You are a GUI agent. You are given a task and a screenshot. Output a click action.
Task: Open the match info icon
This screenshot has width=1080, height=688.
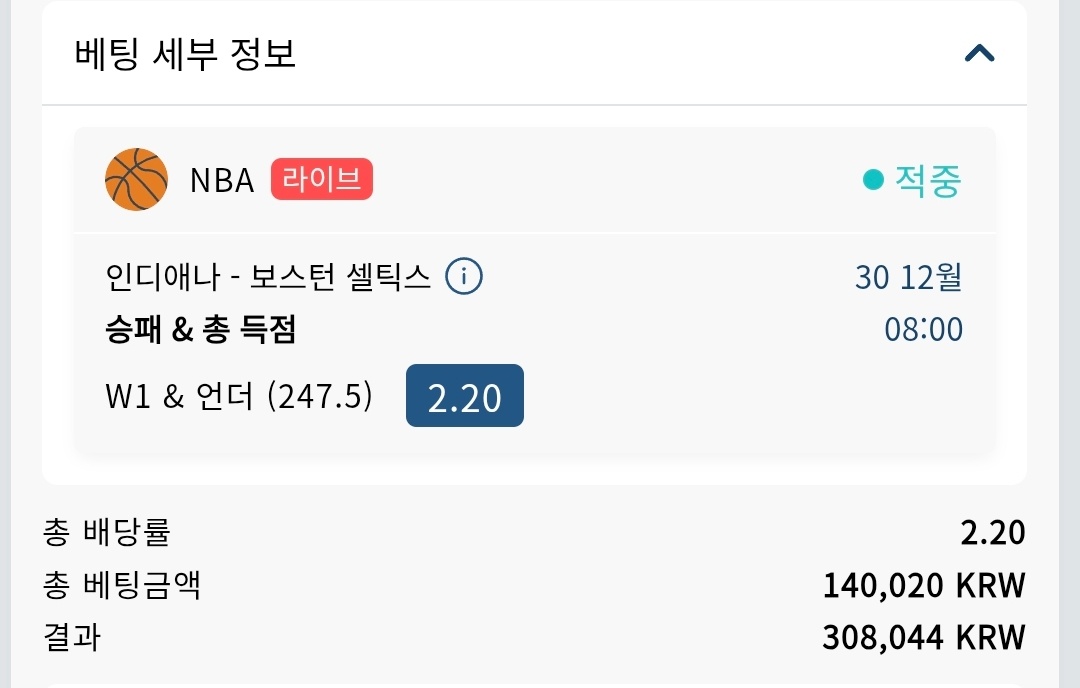coord(464,276)
